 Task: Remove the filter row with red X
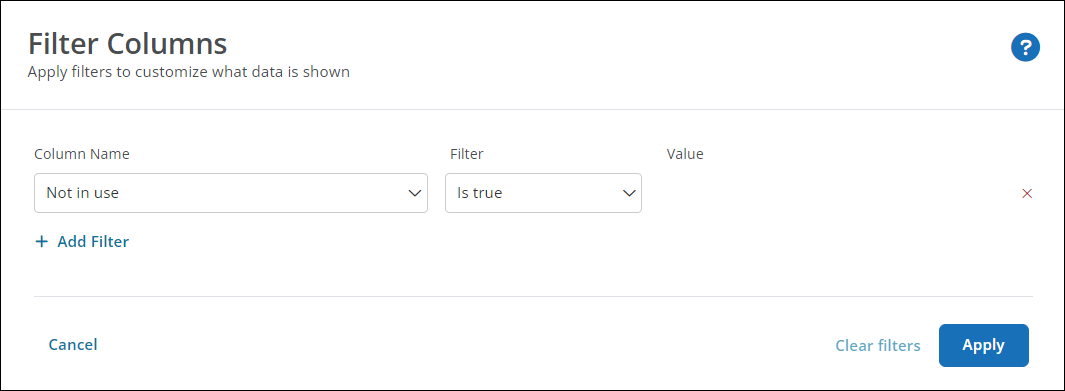(1027, 193)
